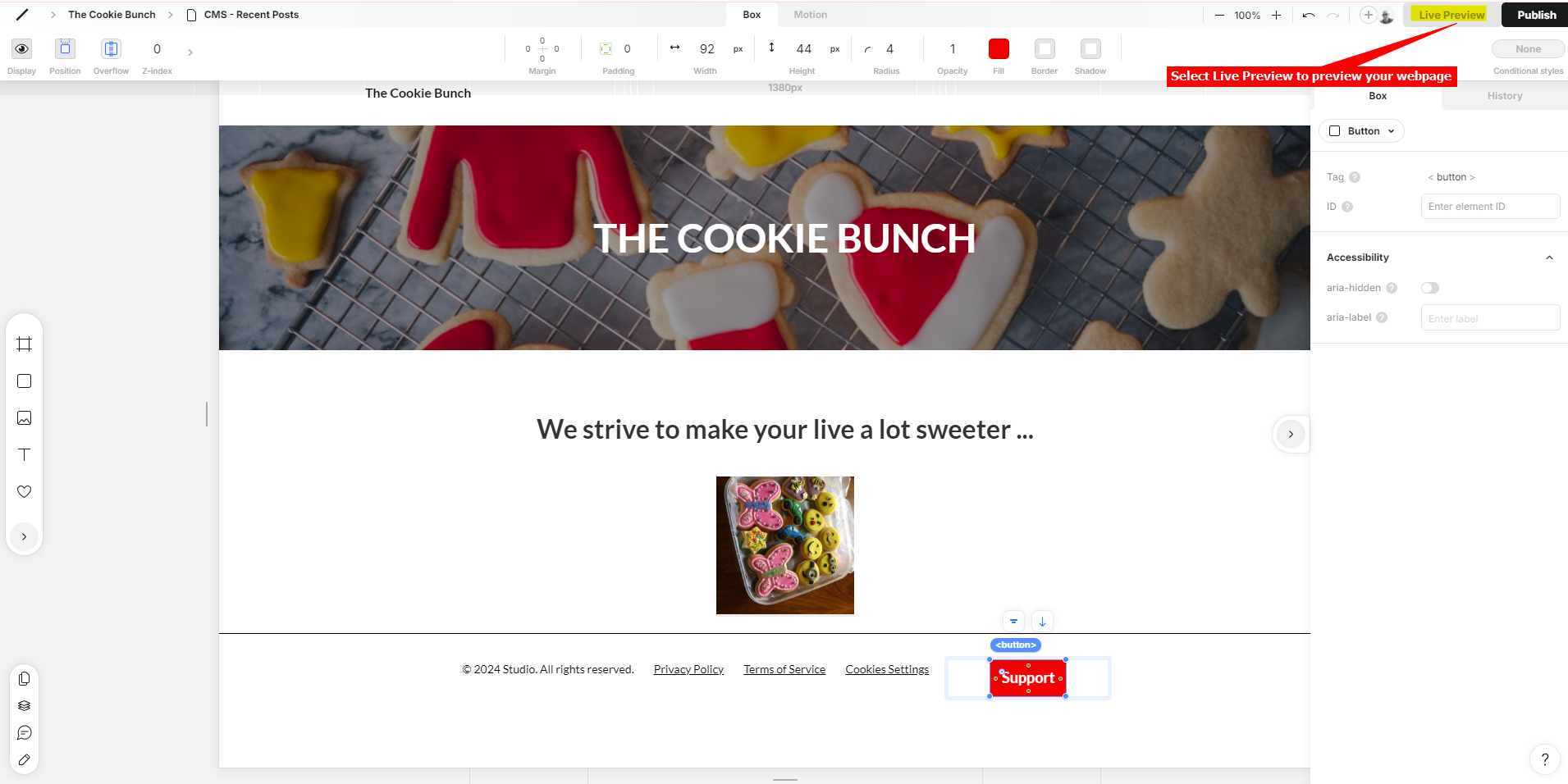Click the Live Preview button

(x=1451, y=15)
